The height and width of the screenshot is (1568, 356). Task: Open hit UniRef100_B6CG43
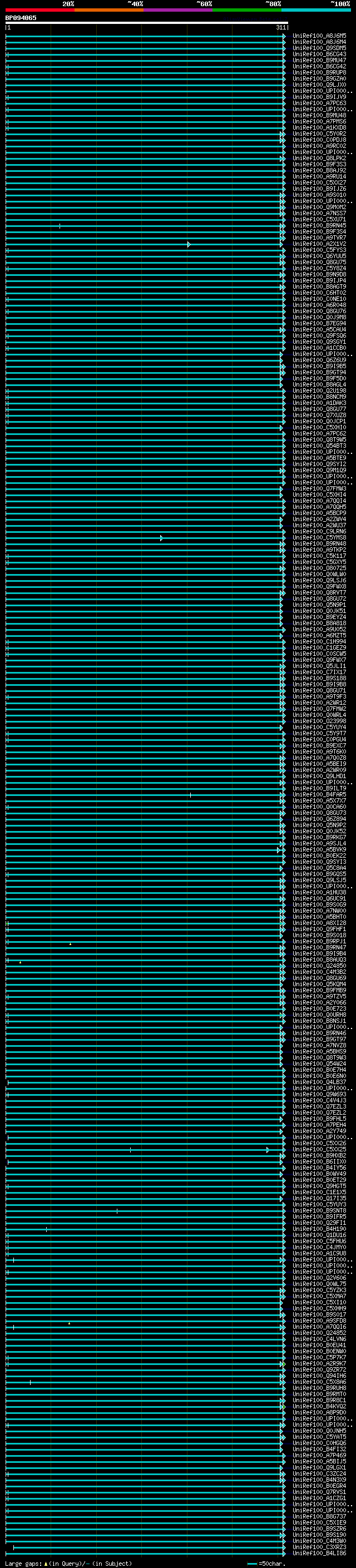[319, 54]
